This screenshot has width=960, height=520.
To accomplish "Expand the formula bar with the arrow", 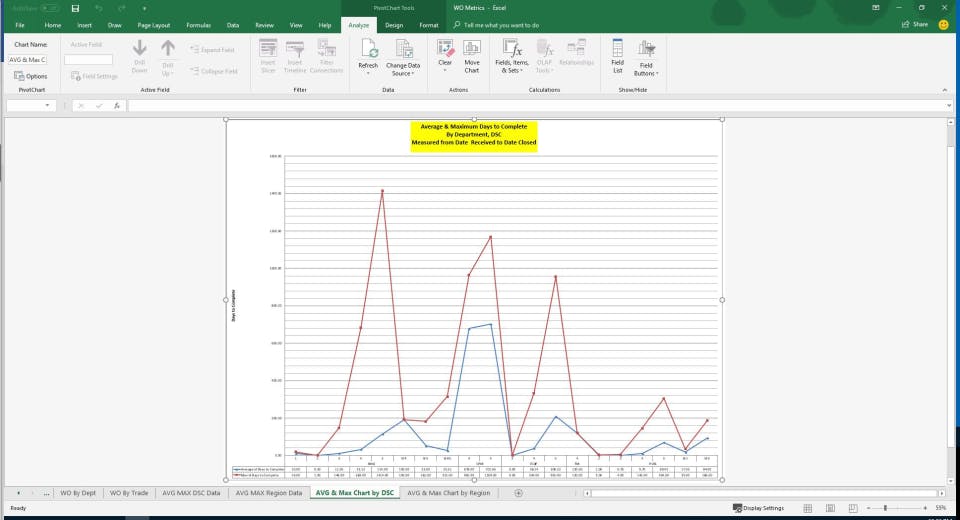I will [x=949, y=105].
